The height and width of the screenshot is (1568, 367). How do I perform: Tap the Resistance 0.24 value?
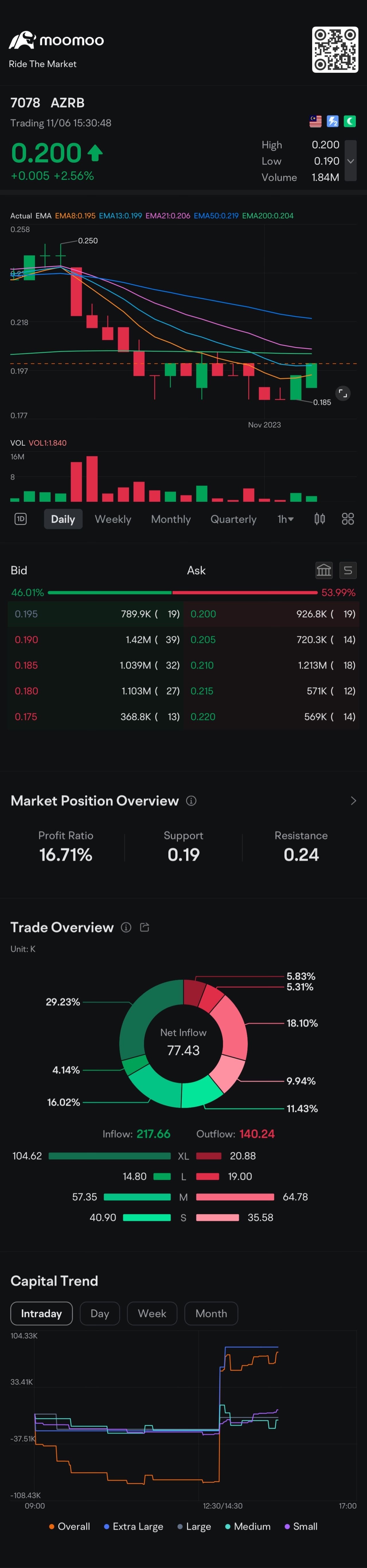[301, 855]
